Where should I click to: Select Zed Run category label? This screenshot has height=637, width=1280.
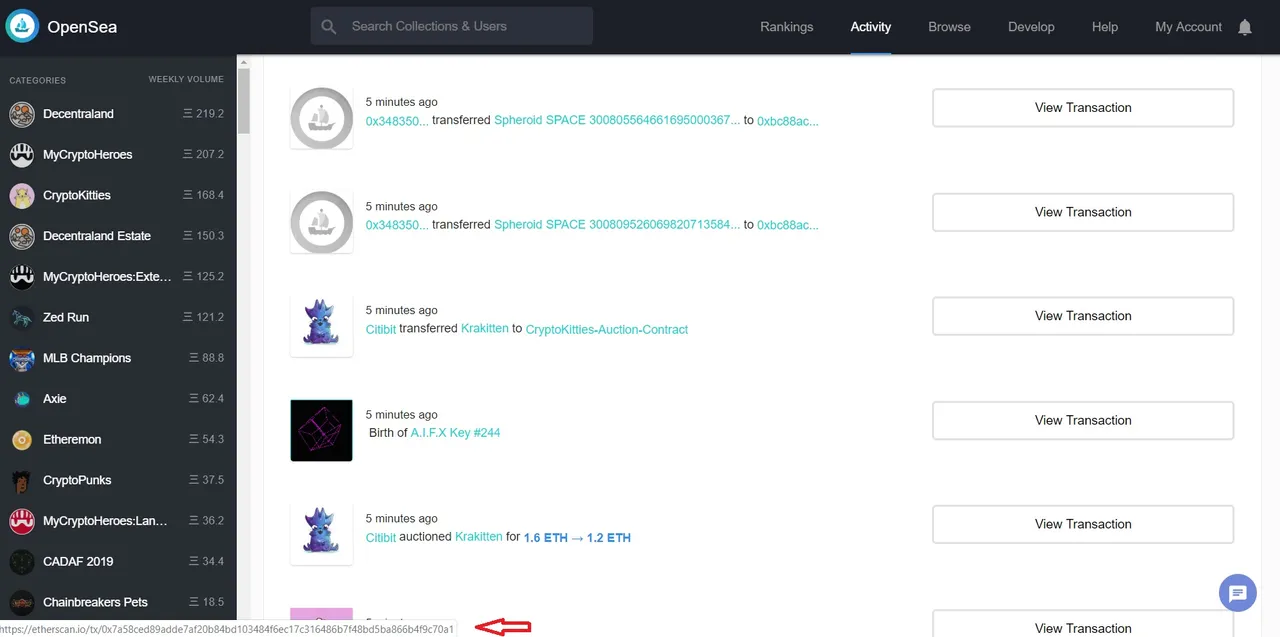click(66, 318)
